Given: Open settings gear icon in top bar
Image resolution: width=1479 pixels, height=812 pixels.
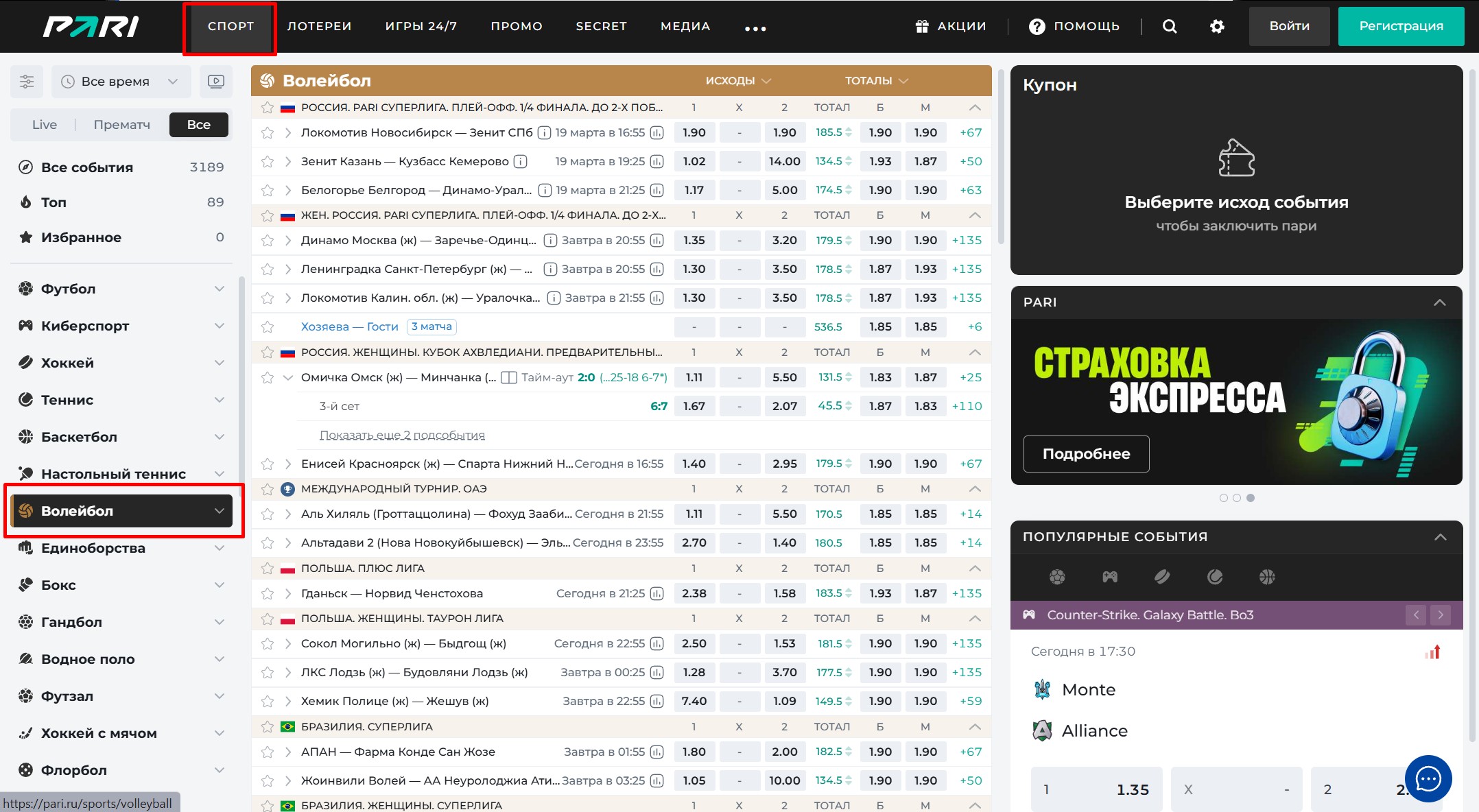Looking at the screenshot, I should pyautogui.click(x=1217, y=26).
